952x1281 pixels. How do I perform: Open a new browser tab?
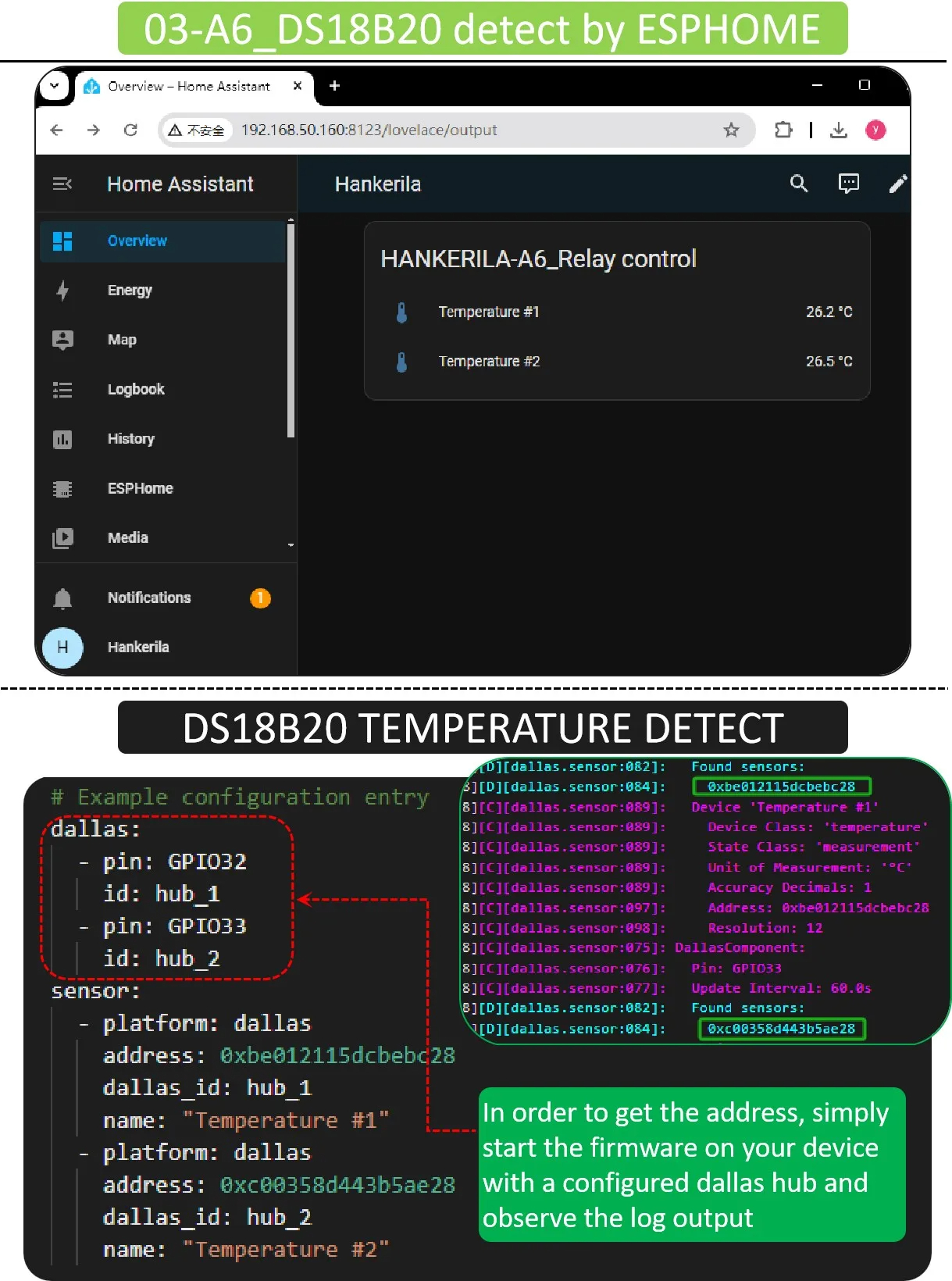click(x=334, y=85)
